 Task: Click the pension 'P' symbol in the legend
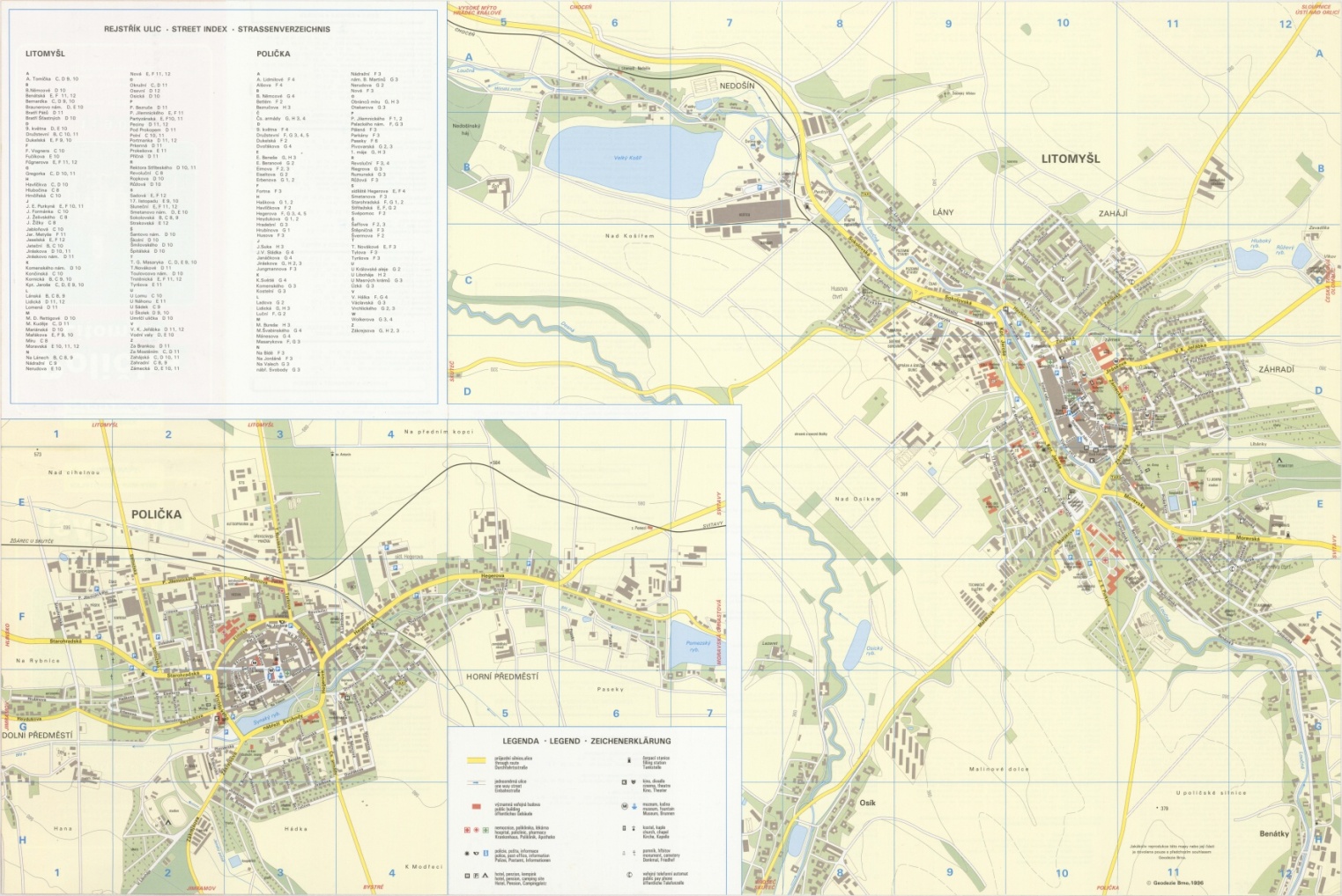tap(476, 876)
